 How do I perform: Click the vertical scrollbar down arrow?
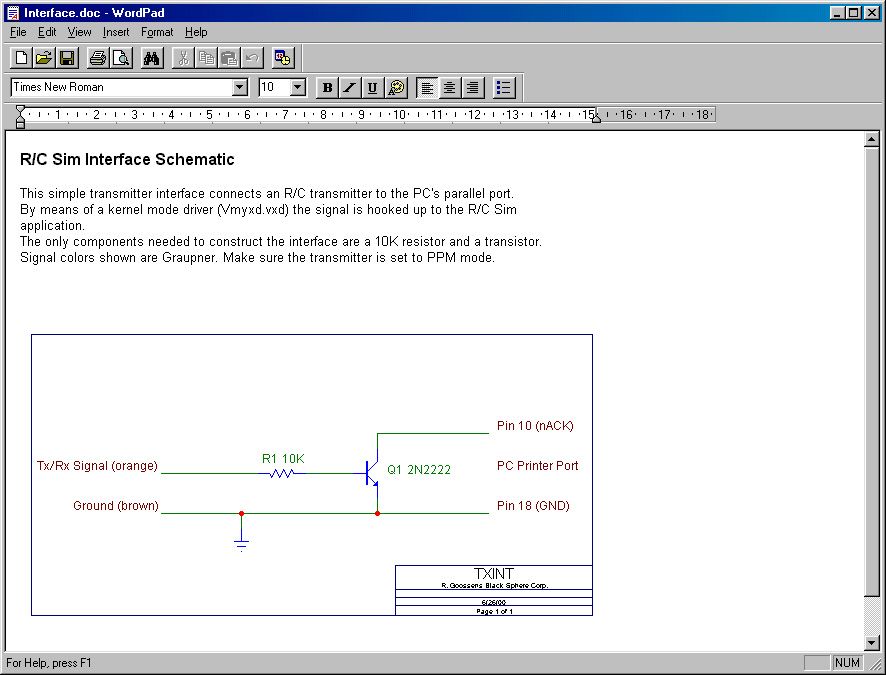(x=871, y=642)
